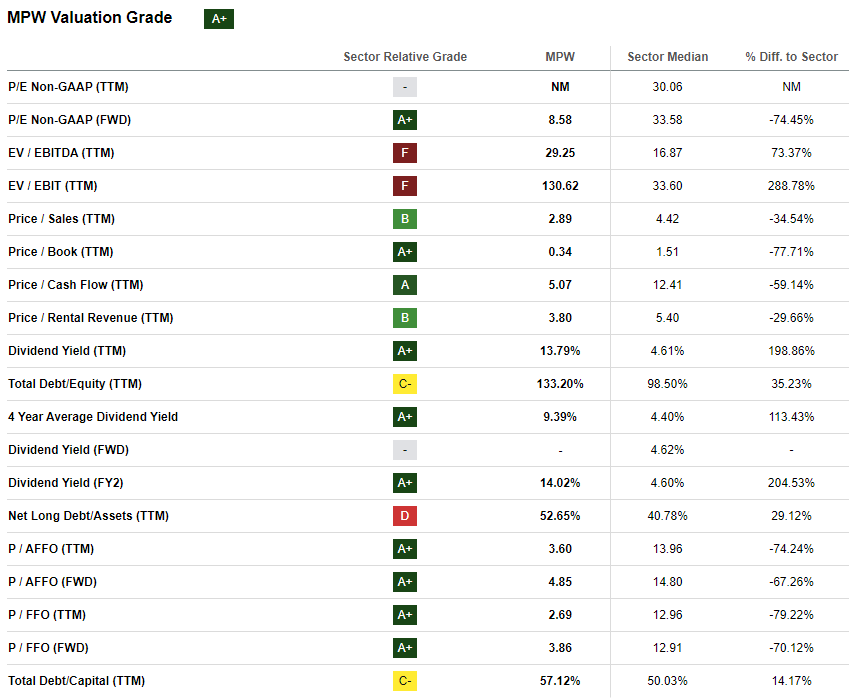Image resolution: width=849 pixels, height=700 pixels.
Task: Open the P/E Non-GAAP (TTM) metric link
Action: click(x=67, y=87)
